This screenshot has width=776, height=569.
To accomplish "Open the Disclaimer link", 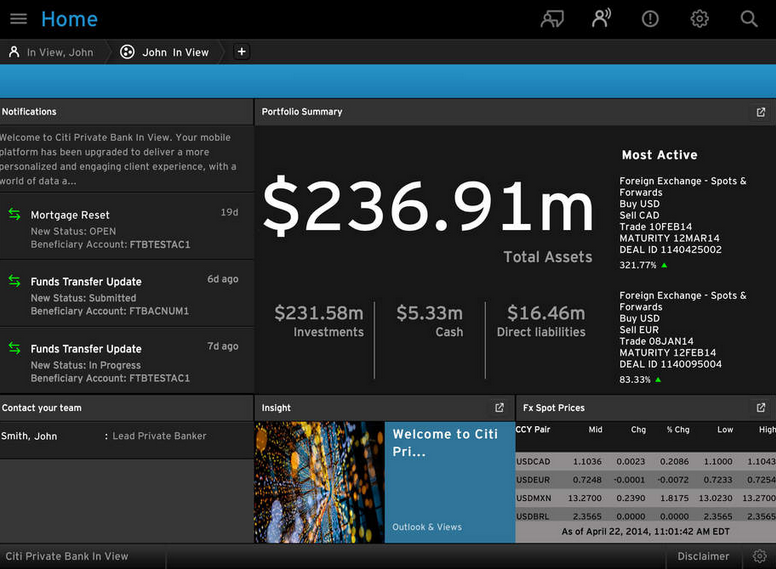I will click(x=703, y=556).
